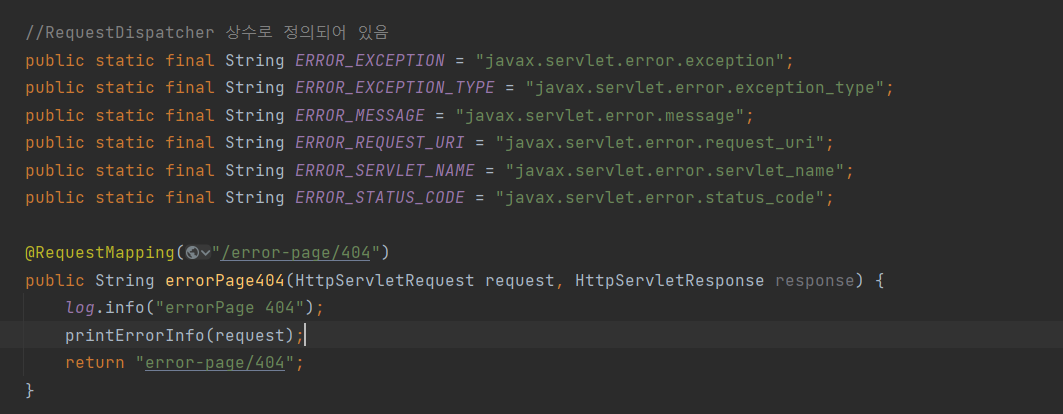
Task: Click the ERROR_MESSAGE constant identifier
Action: [360, 115]
